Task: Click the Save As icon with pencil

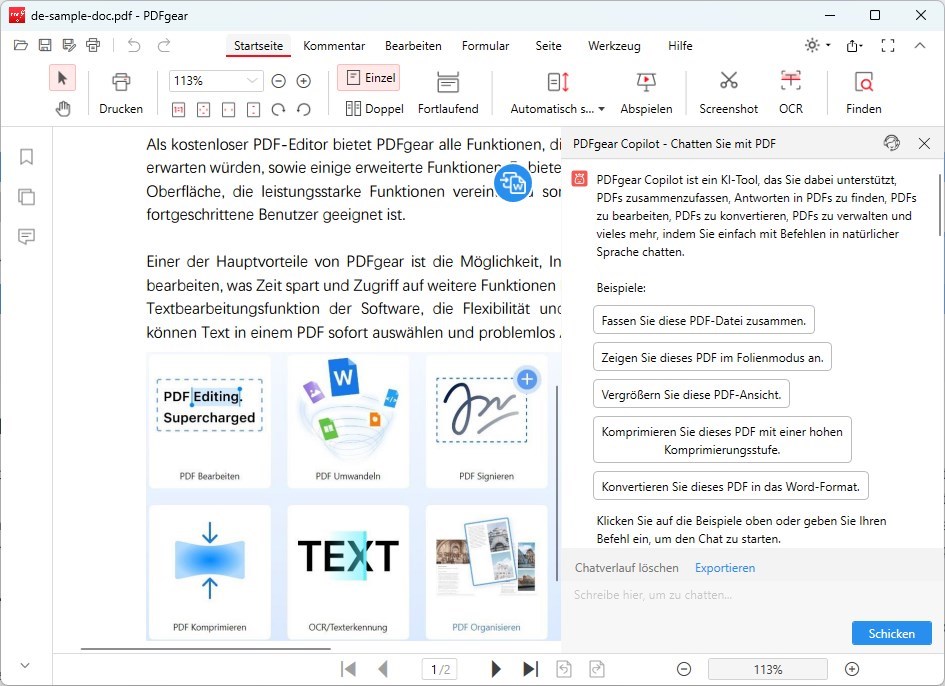Action: click(69, 45)
